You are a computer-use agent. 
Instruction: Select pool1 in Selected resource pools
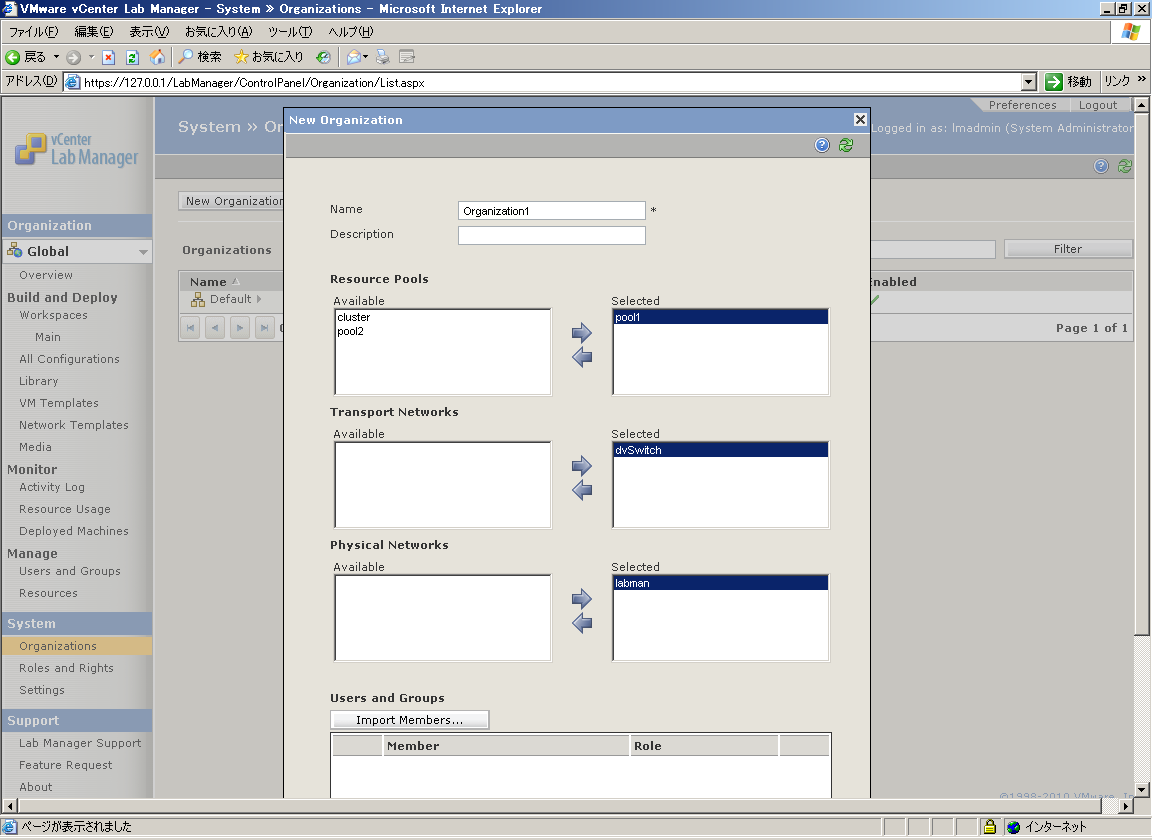click(721, 317)
